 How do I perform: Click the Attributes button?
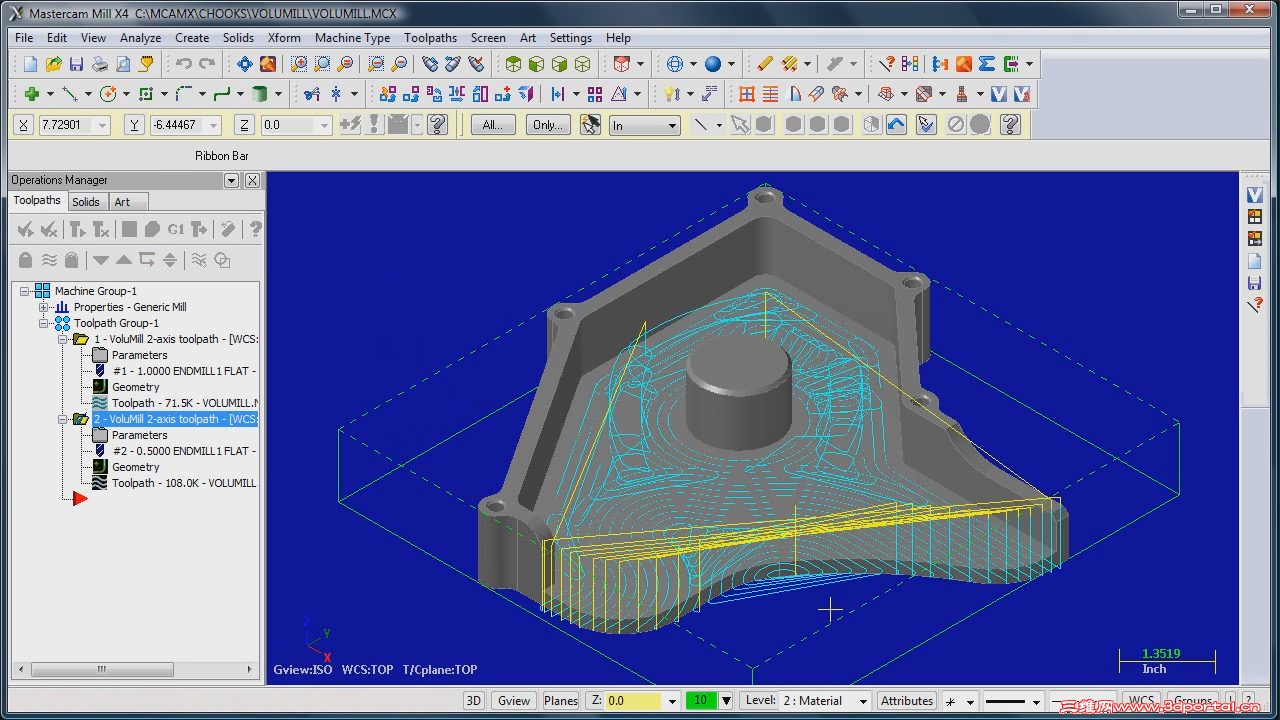[907, 701]
